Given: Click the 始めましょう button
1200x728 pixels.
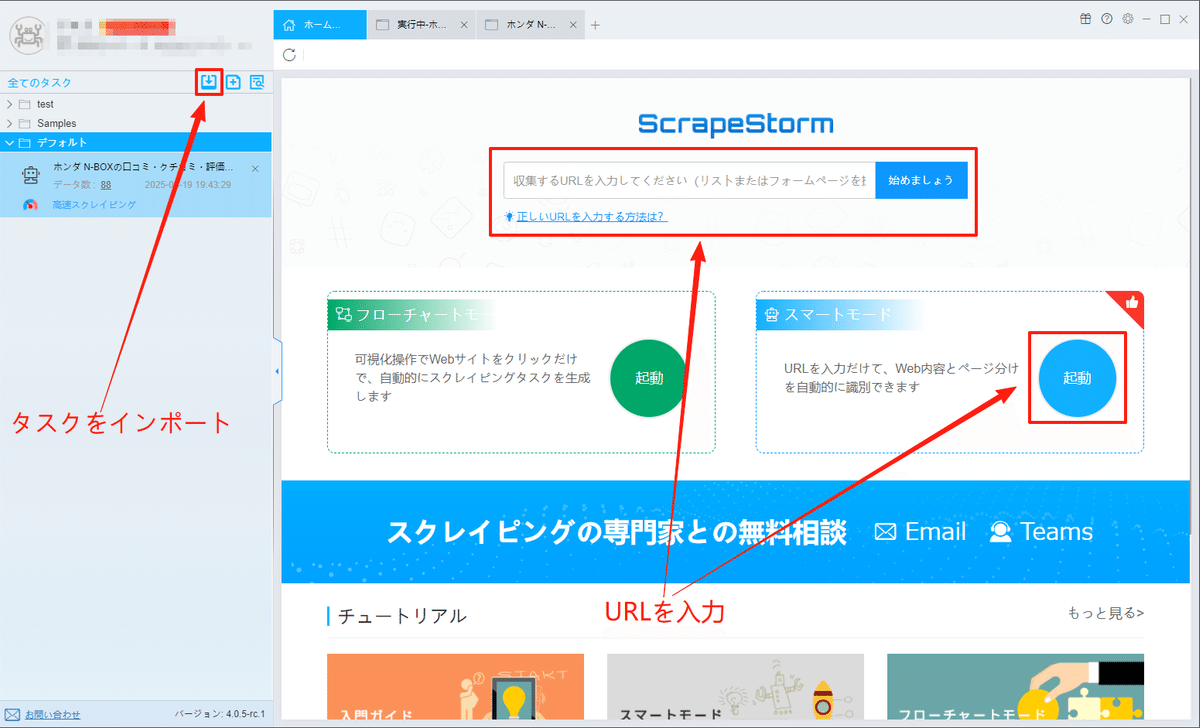Looking at the screenshot, I should [x=921, y=181].
